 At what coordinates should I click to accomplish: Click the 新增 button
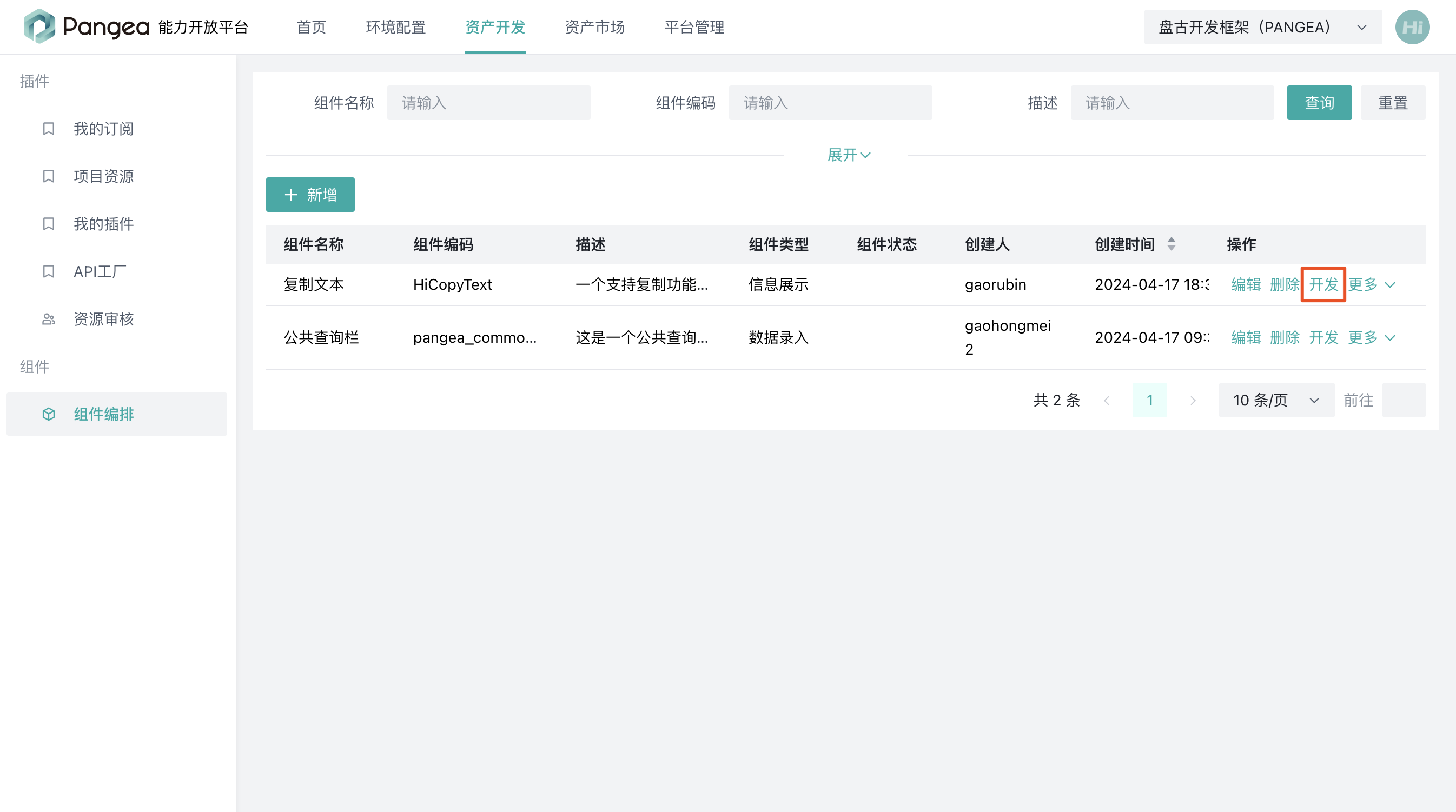click(310, 195)
